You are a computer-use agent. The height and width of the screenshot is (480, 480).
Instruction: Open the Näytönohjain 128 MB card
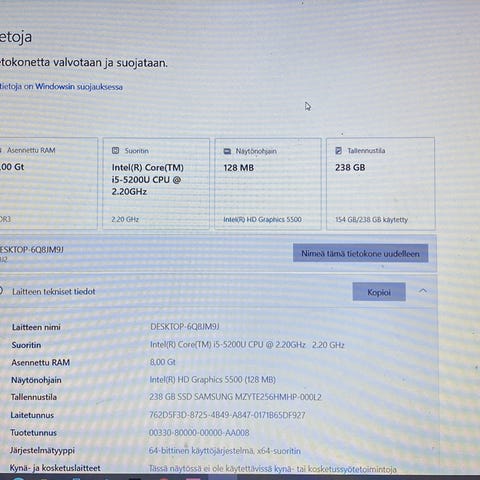(x=268, y=184)
